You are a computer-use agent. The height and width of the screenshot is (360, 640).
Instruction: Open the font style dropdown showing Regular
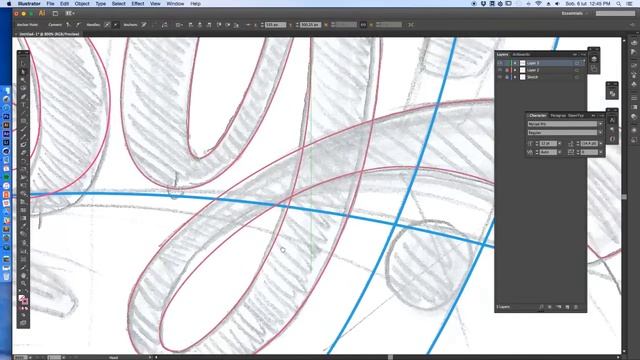[600, 133]
